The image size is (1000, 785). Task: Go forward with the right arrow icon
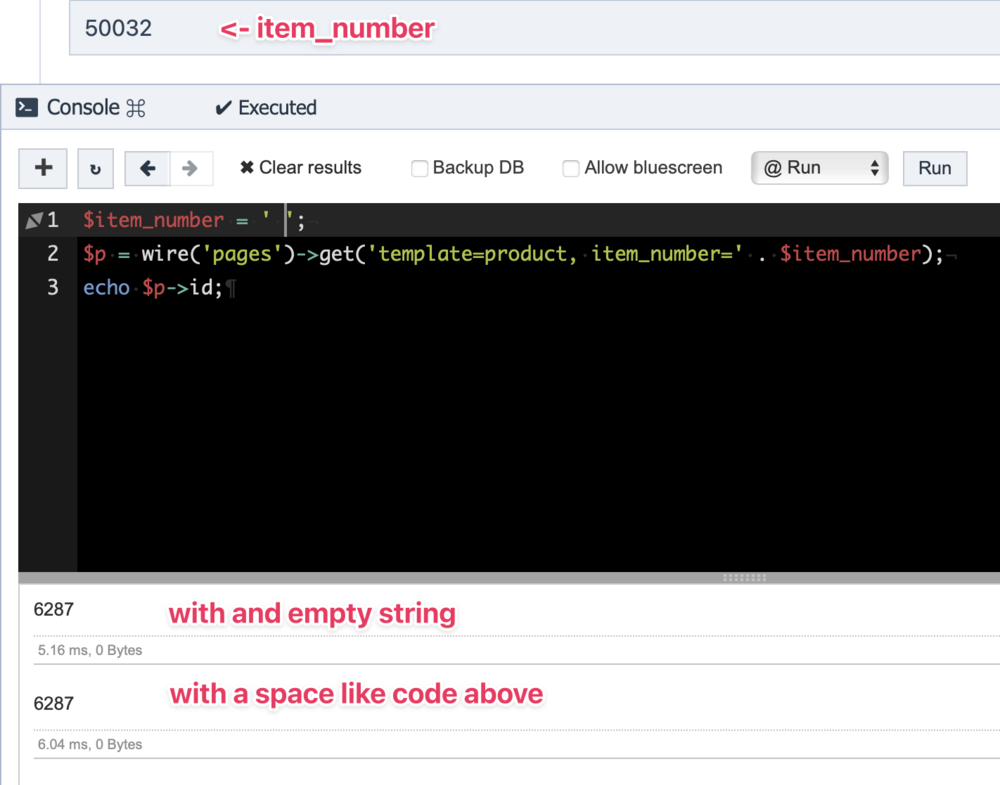click(190, 169)
